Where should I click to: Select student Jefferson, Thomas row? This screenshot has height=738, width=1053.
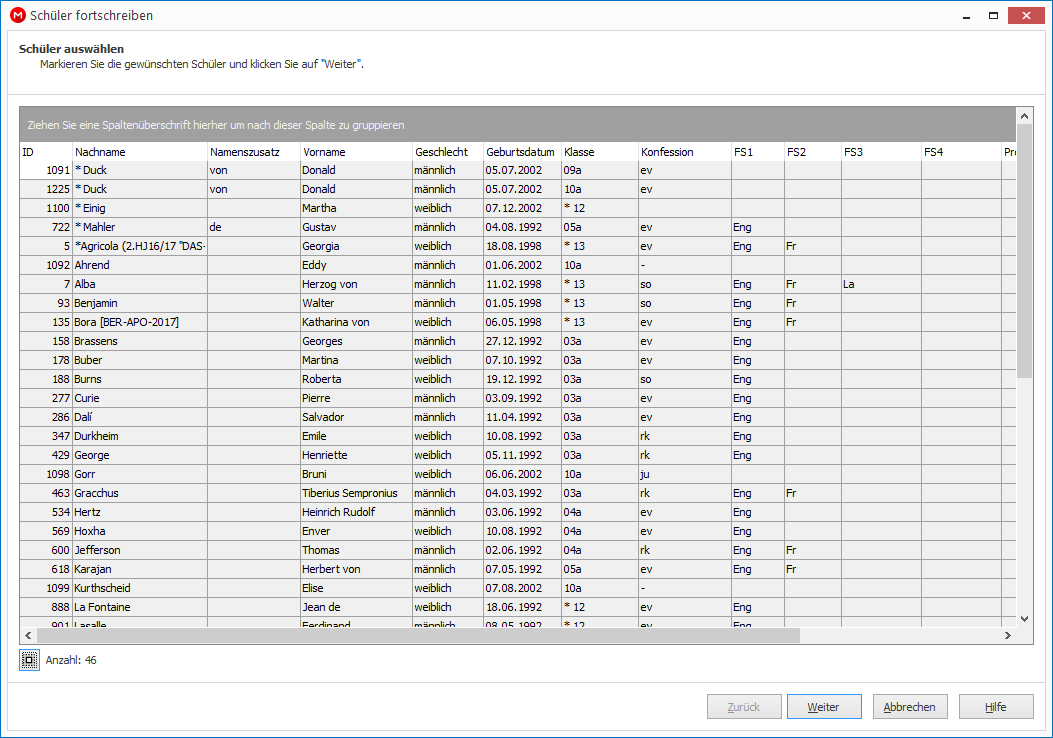(x=517, y=550)
